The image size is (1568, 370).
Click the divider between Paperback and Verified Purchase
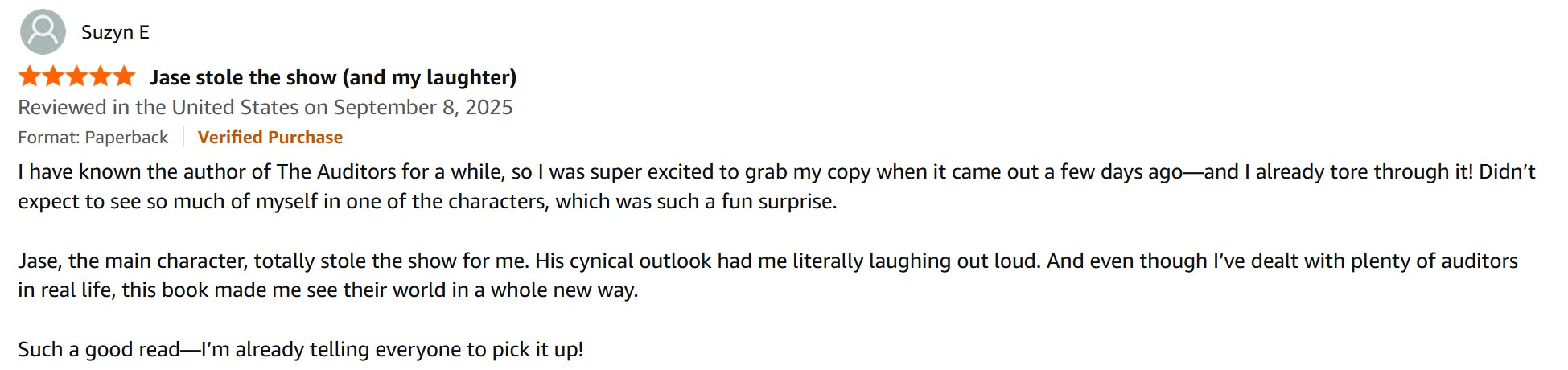point(183,138)
